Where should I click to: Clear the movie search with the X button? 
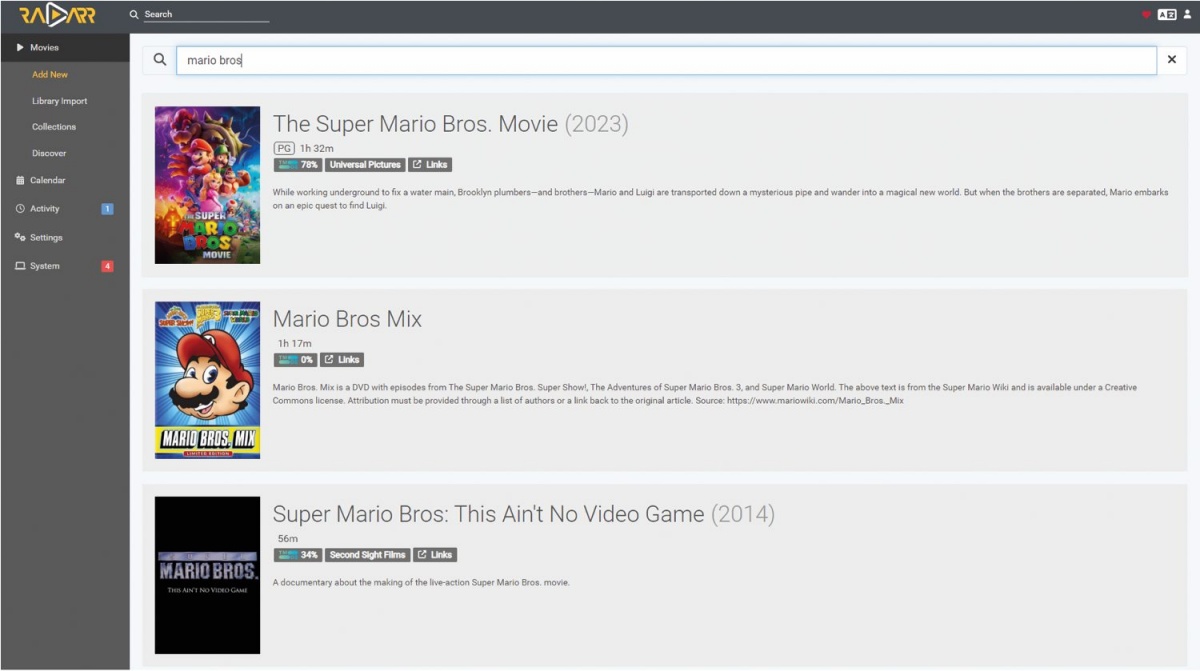1172,60
